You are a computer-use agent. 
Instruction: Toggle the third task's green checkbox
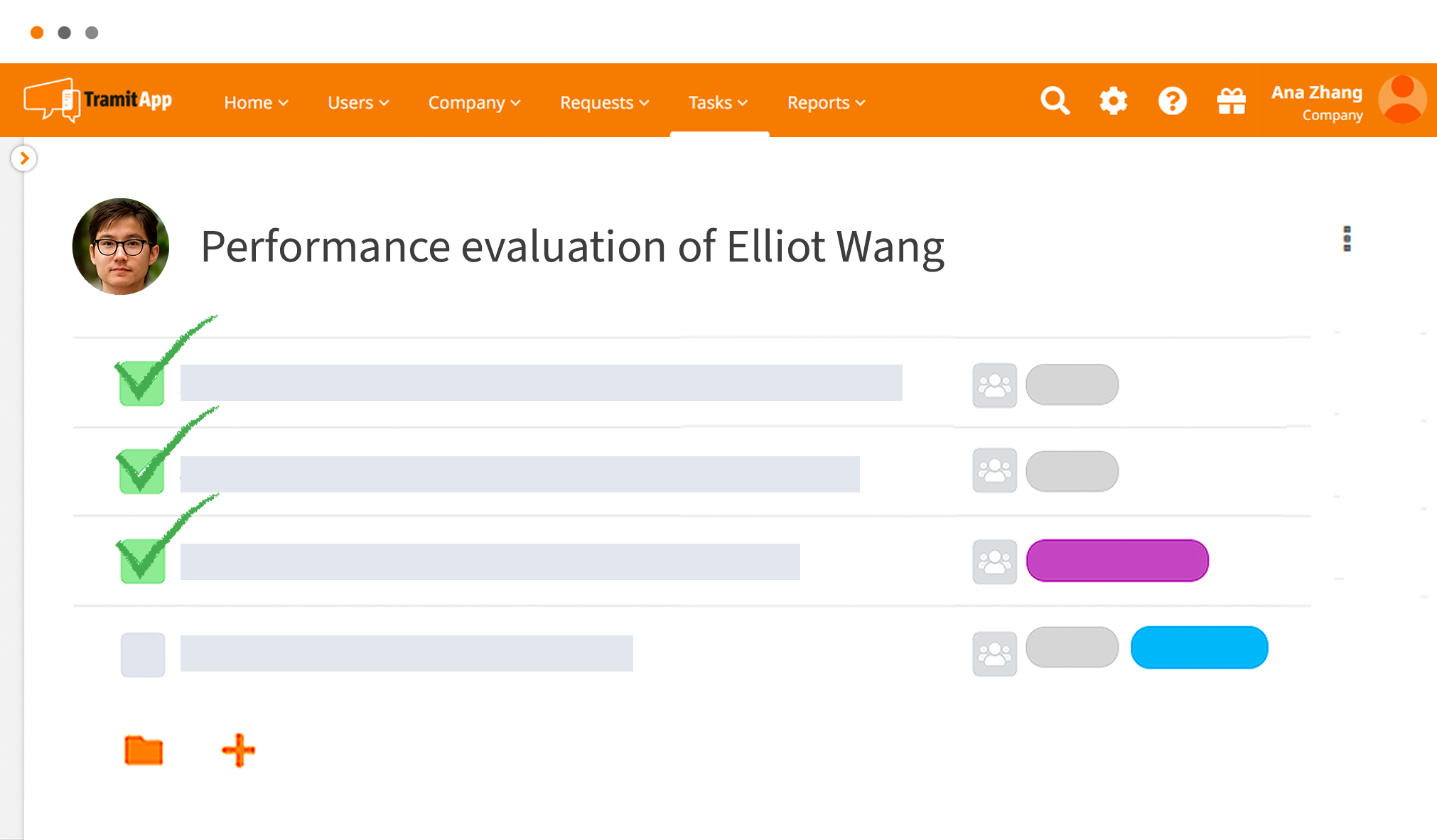[x=143, y=561]
